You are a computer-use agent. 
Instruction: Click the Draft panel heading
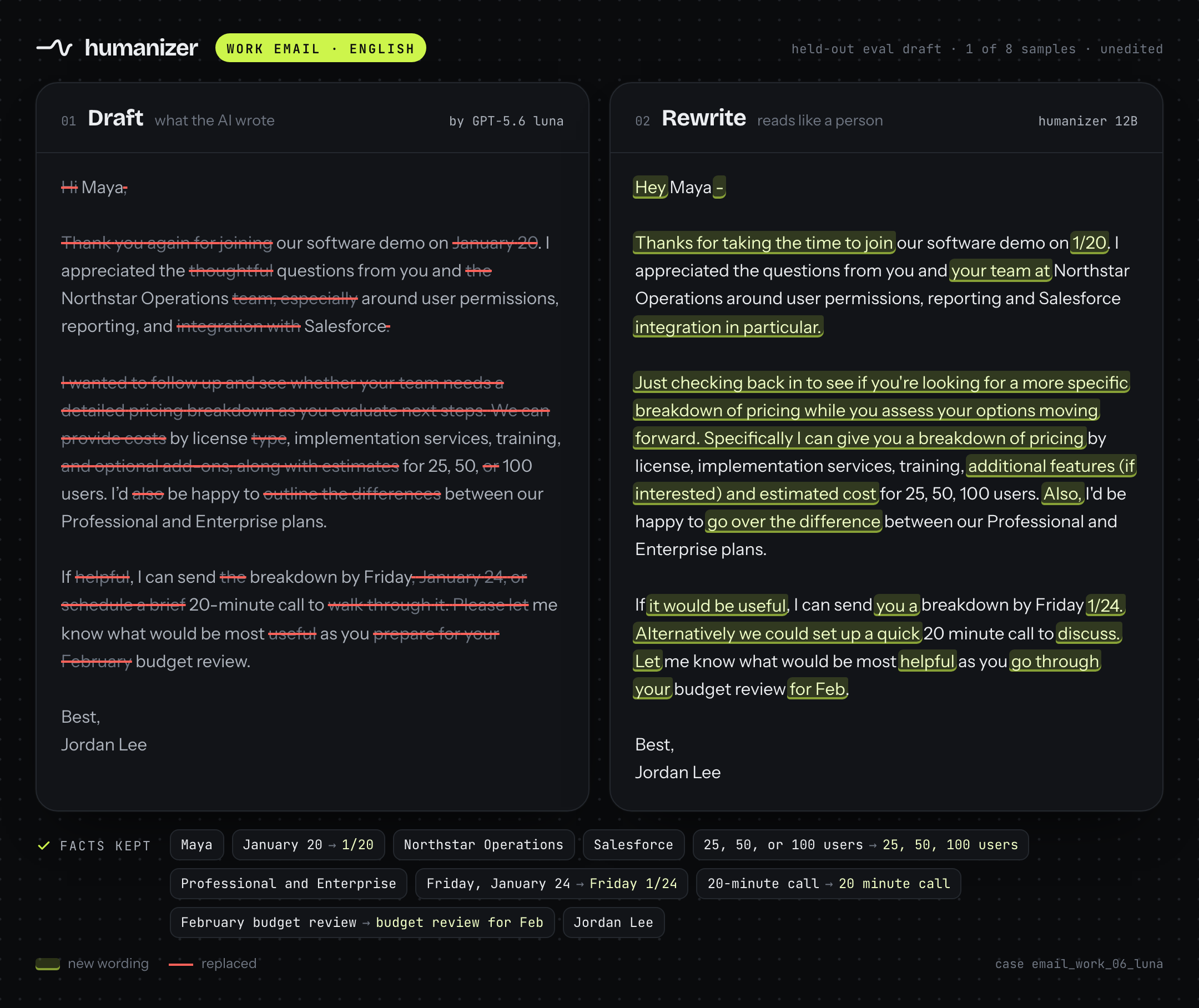point(115,118)
